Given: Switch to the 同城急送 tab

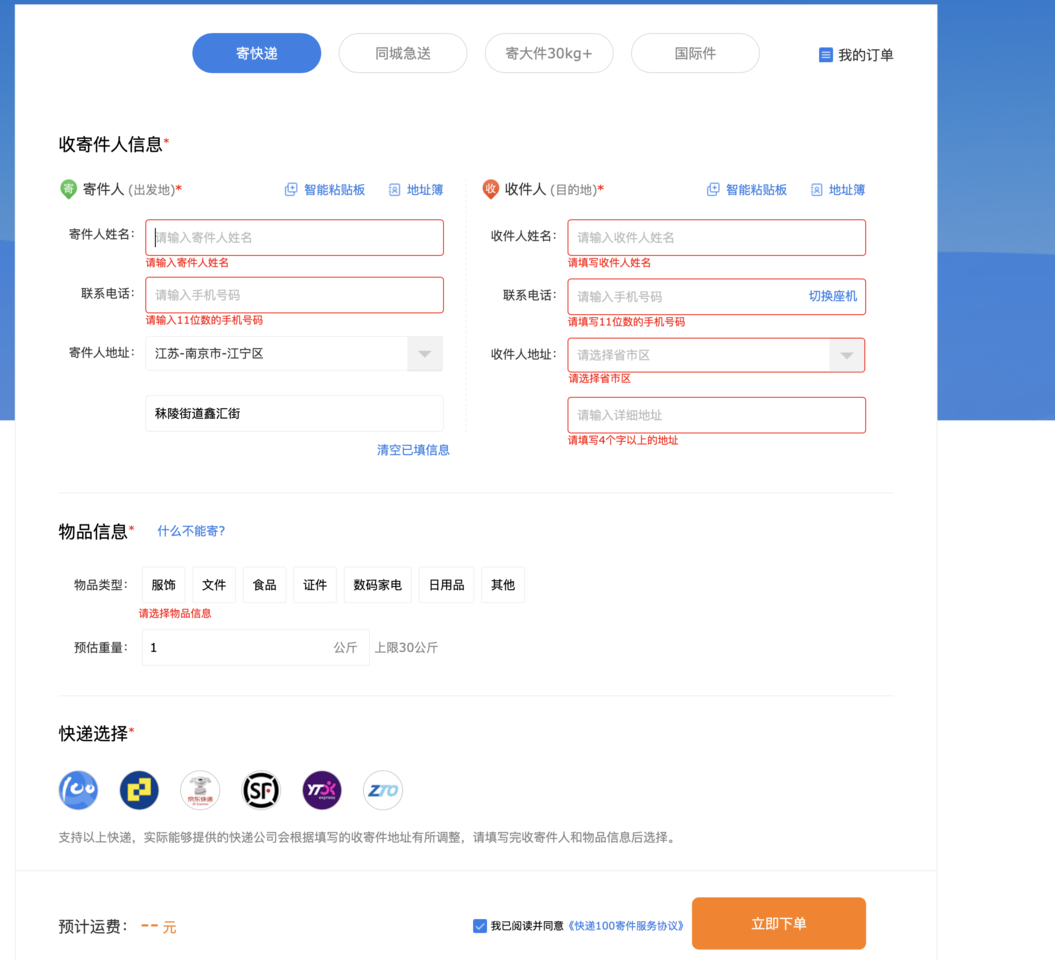Looking at the screenshot, I should click(403, 54).
